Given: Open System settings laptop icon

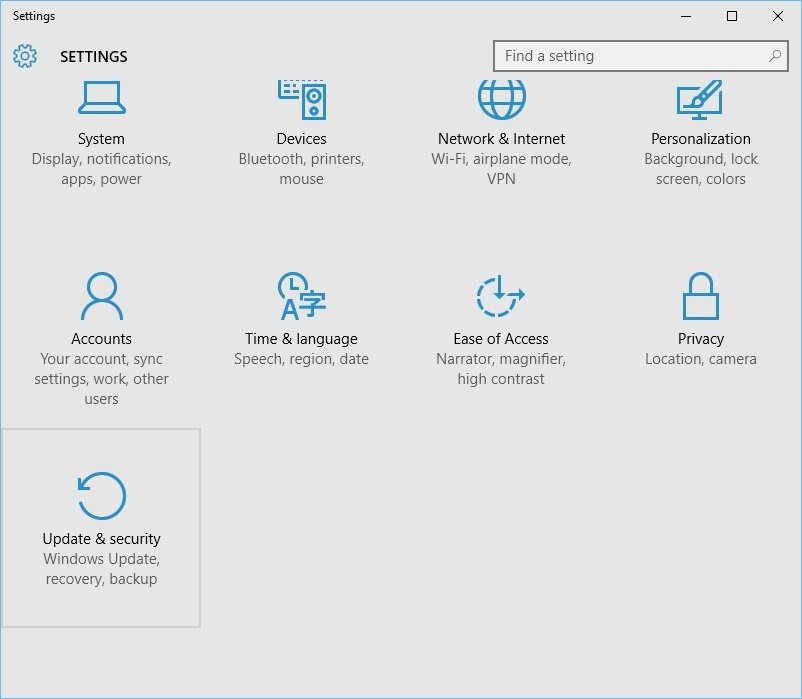Looking at the screenshot, I should (102, 98).
